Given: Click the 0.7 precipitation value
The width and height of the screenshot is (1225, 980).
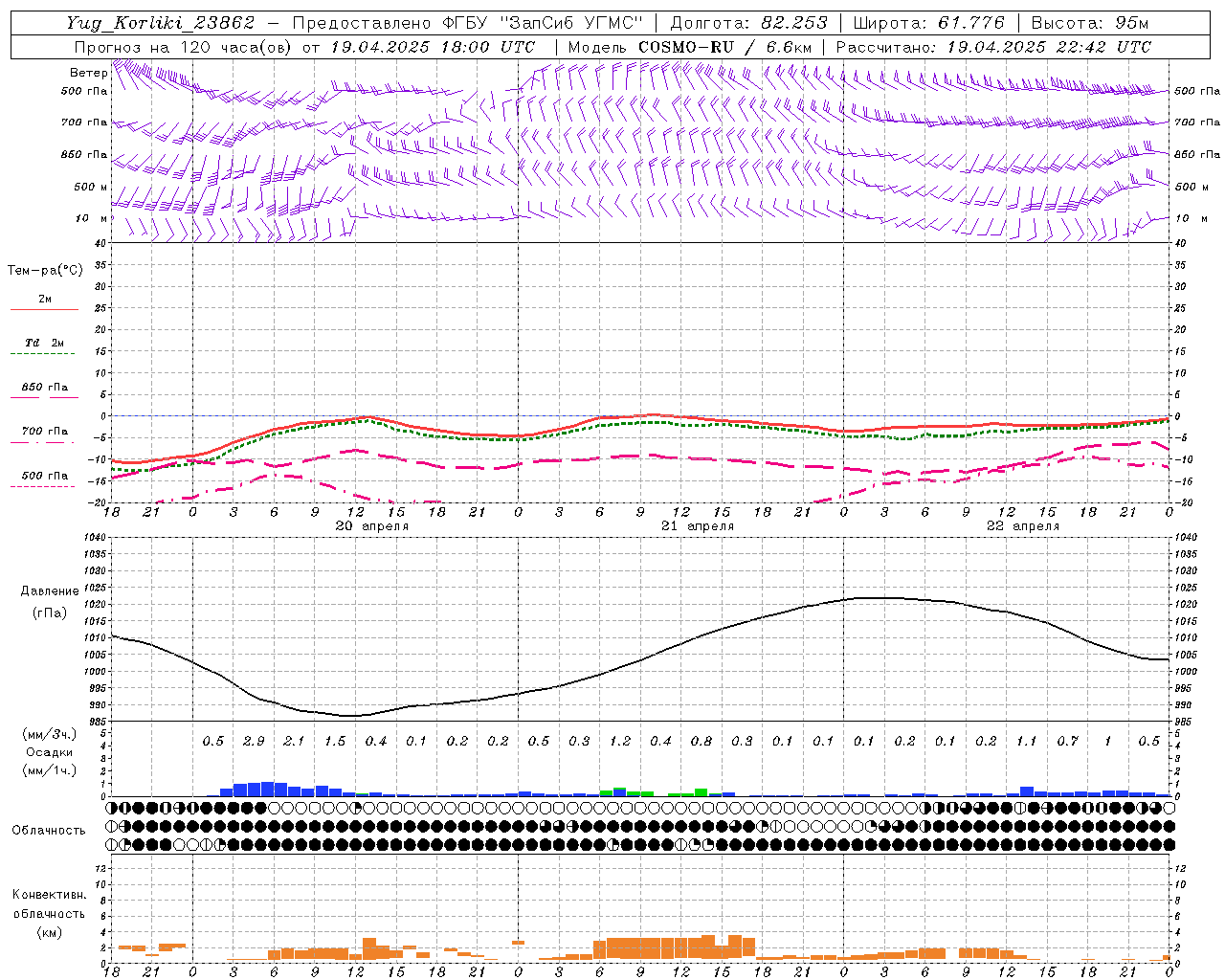Looking at the screenshot, I should click(1068, 741).
